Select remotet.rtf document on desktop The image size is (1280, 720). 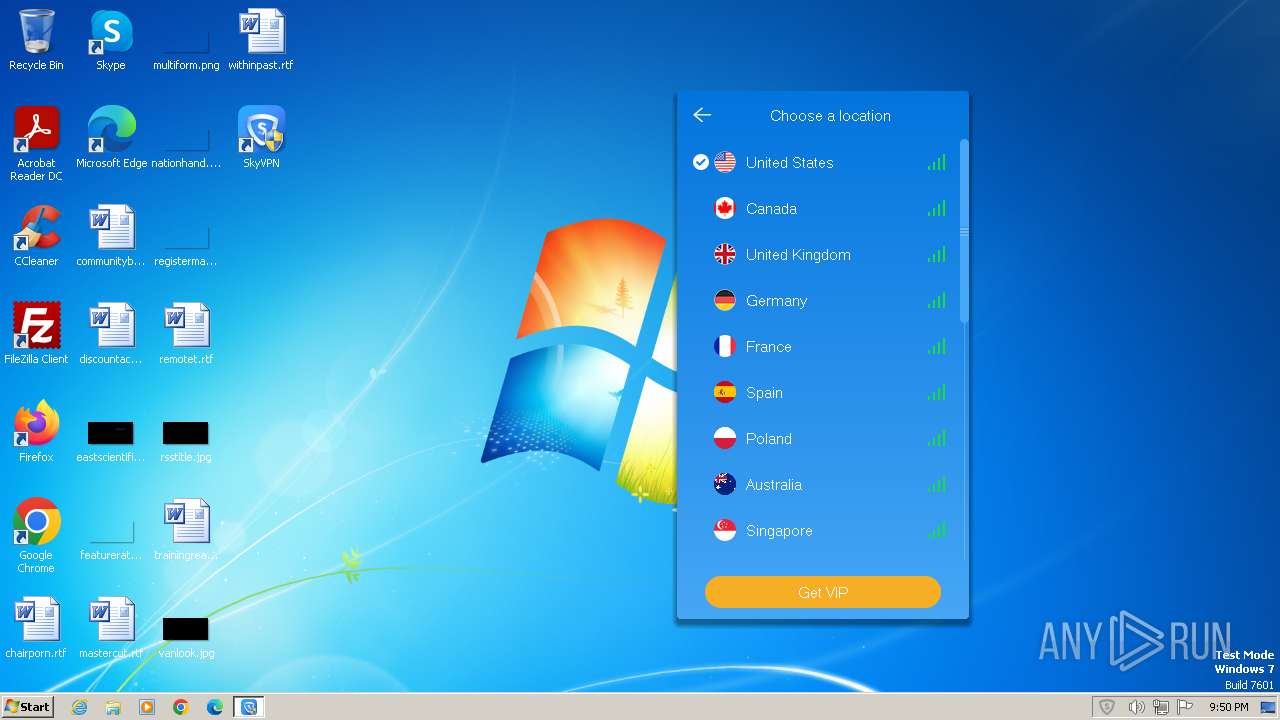pyautogui.click(x=186, y=334)
